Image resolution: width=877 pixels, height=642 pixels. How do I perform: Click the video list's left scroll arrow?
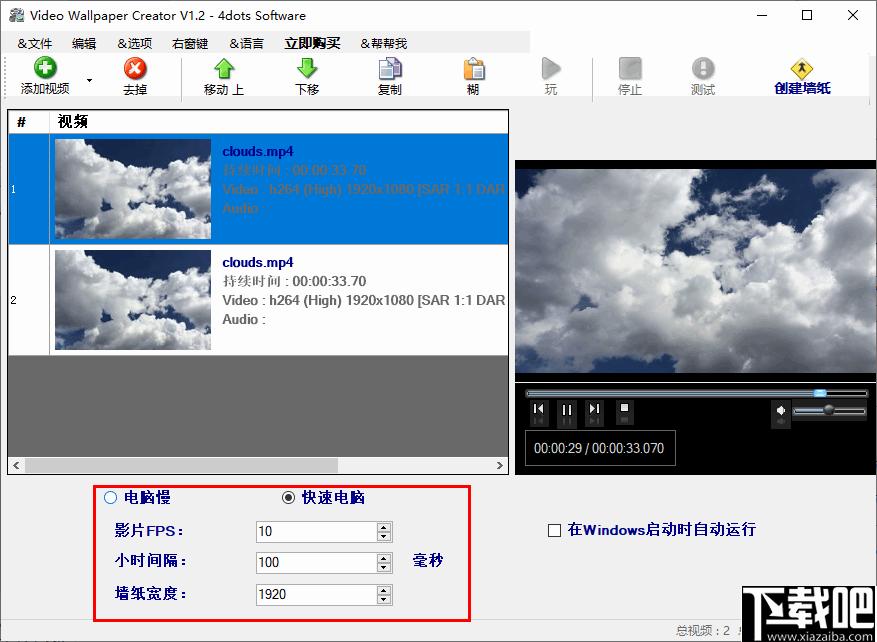16,465
